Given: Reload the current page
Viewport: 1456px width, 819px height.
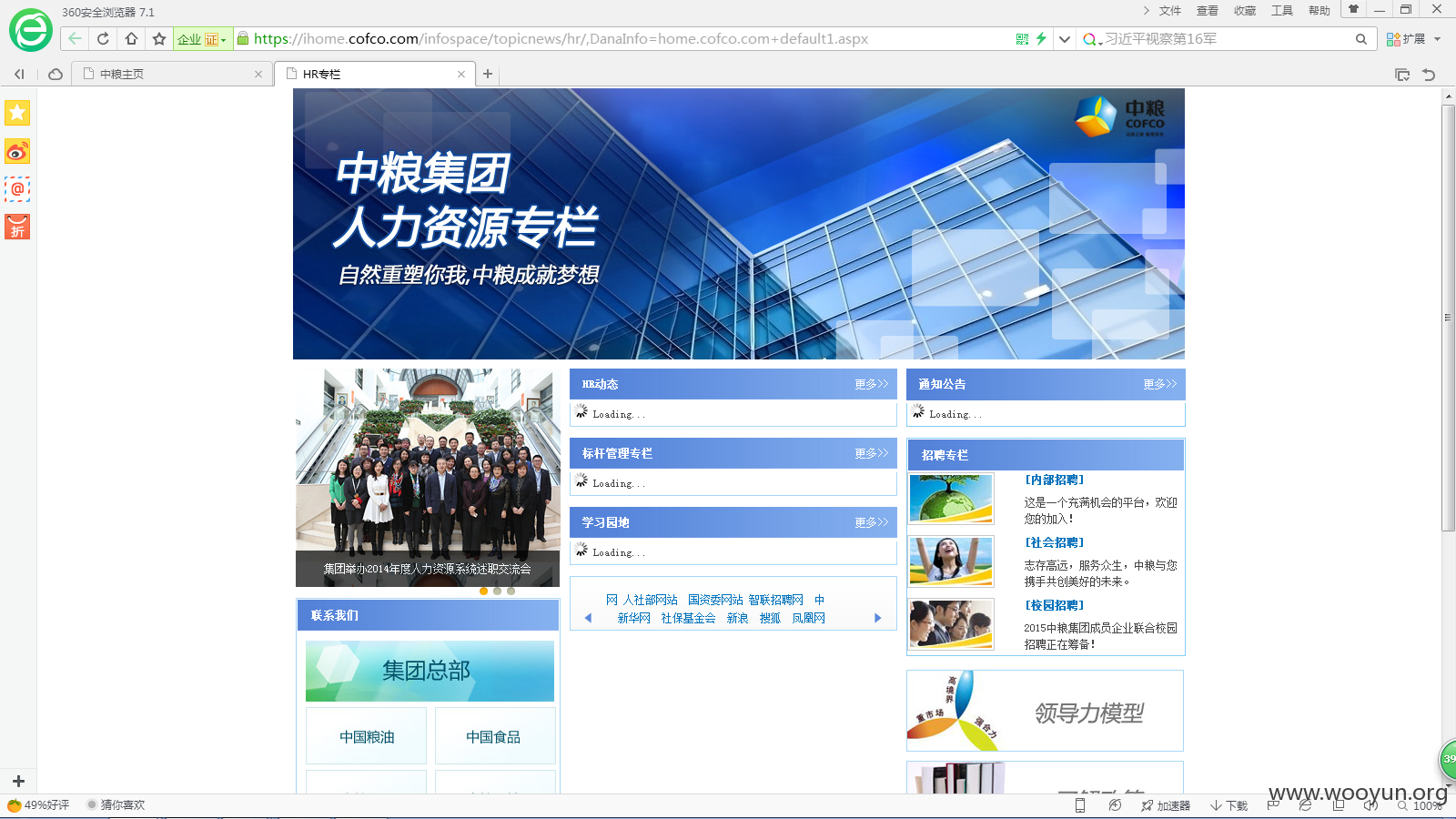Looking at the screenshot, I should (x=103, y=38).
